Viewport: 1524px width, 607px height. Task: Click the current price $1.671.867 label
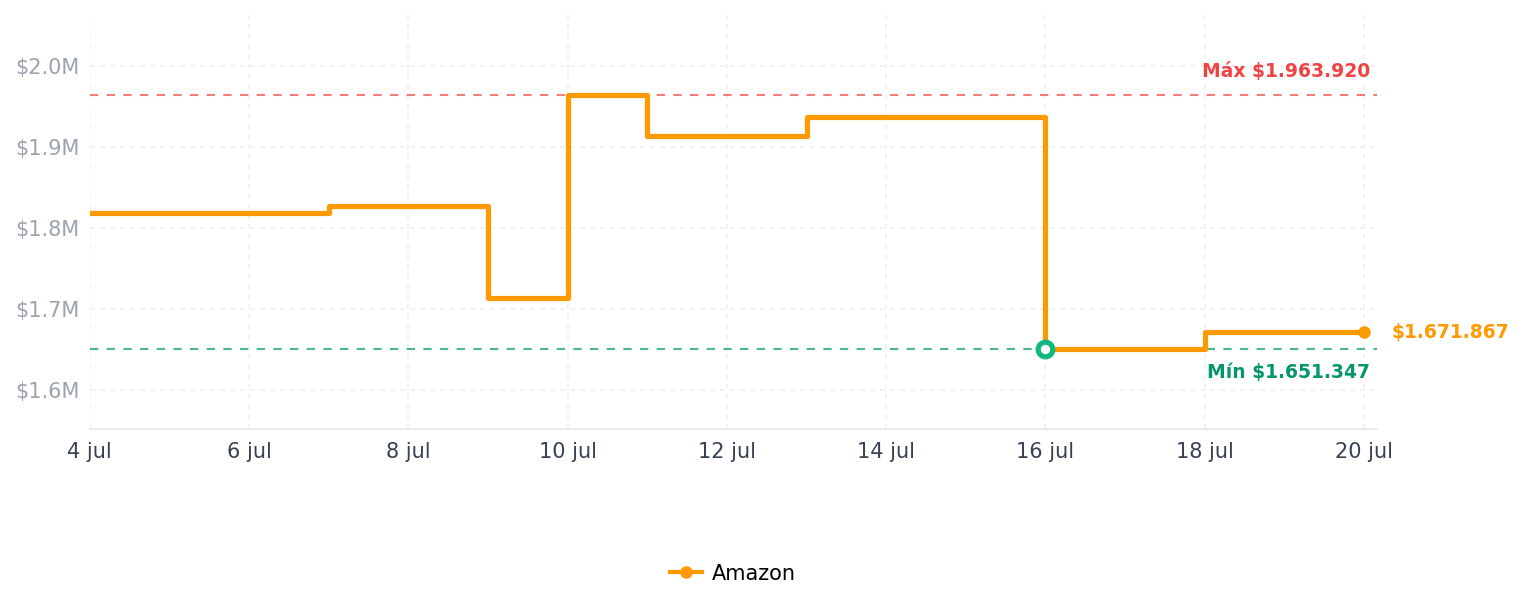pyautogui.click(x=1450, y=332)
